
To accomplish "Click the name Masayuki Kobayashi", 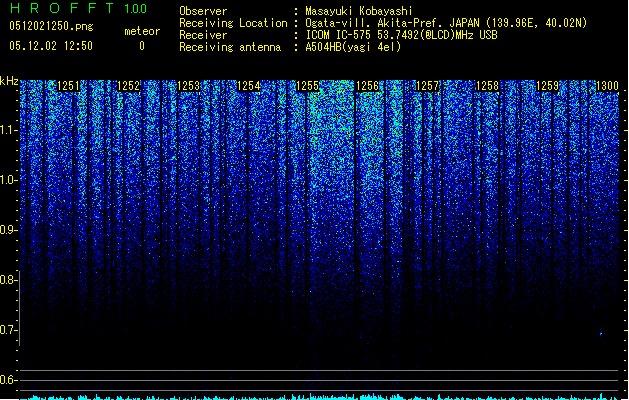I will click(x=359, y=11).
